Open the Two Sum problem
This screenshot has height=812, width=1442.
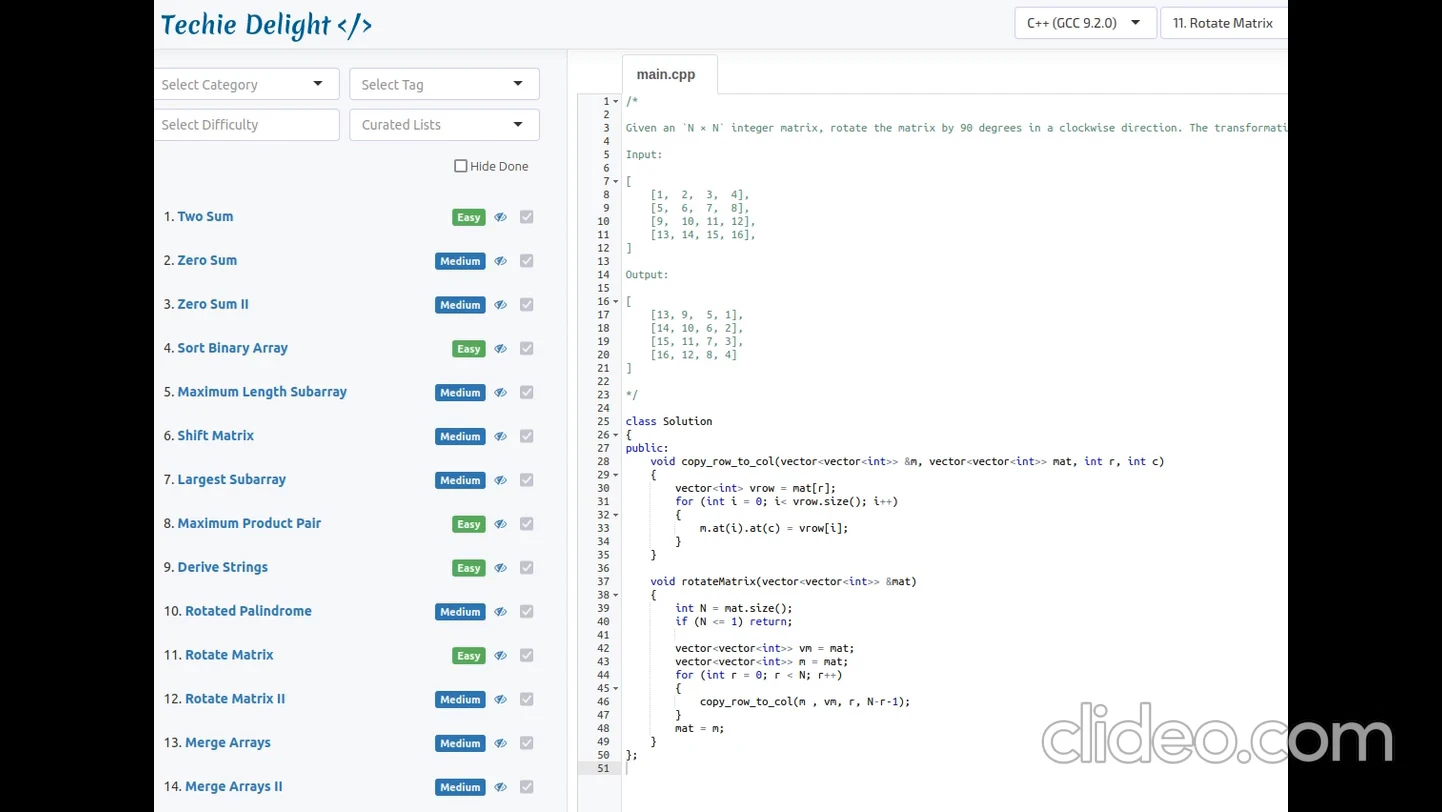point(205,216)
